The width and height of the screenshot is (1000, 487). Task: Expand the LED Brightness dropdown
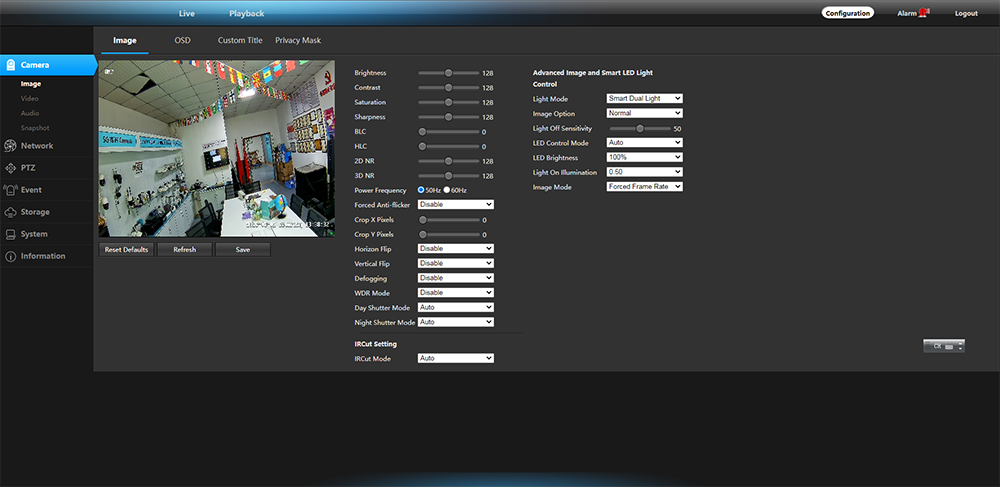(x=644, y=158)
